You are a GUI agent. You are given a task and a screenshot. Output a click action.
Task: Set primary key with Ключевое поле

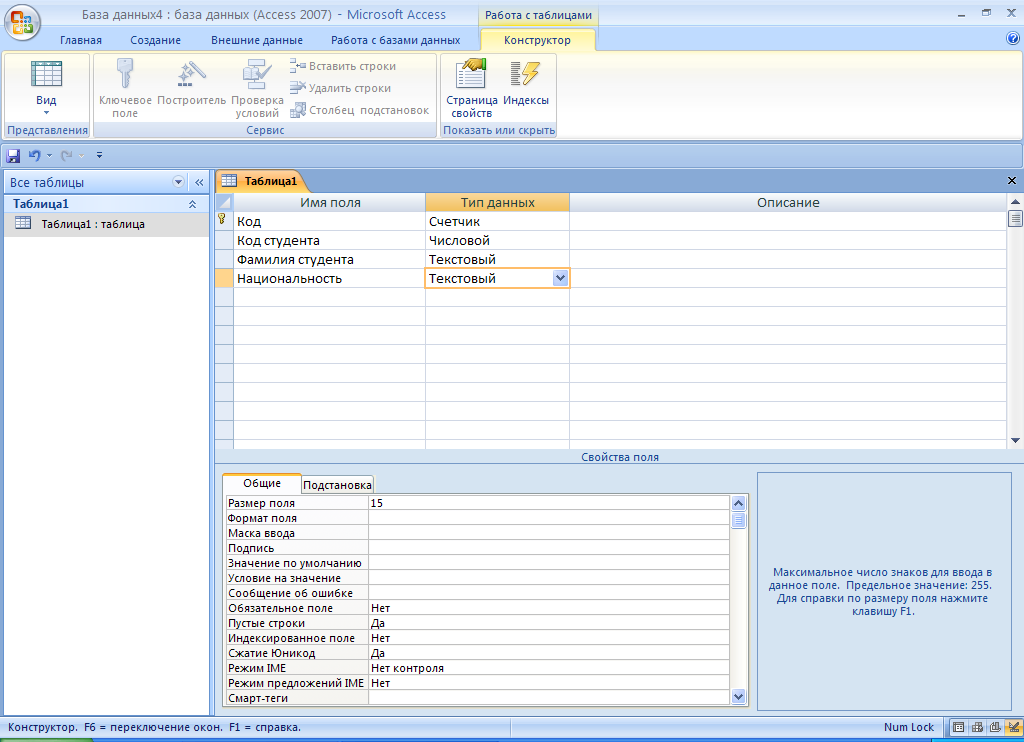coord(125,88)
